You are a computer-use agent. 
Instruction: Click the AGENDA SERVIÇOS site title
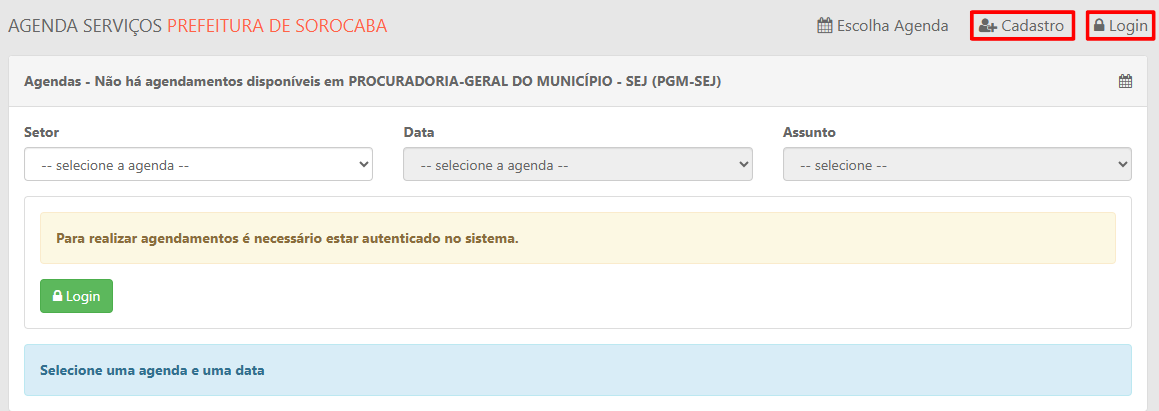(x=85, y=26)
